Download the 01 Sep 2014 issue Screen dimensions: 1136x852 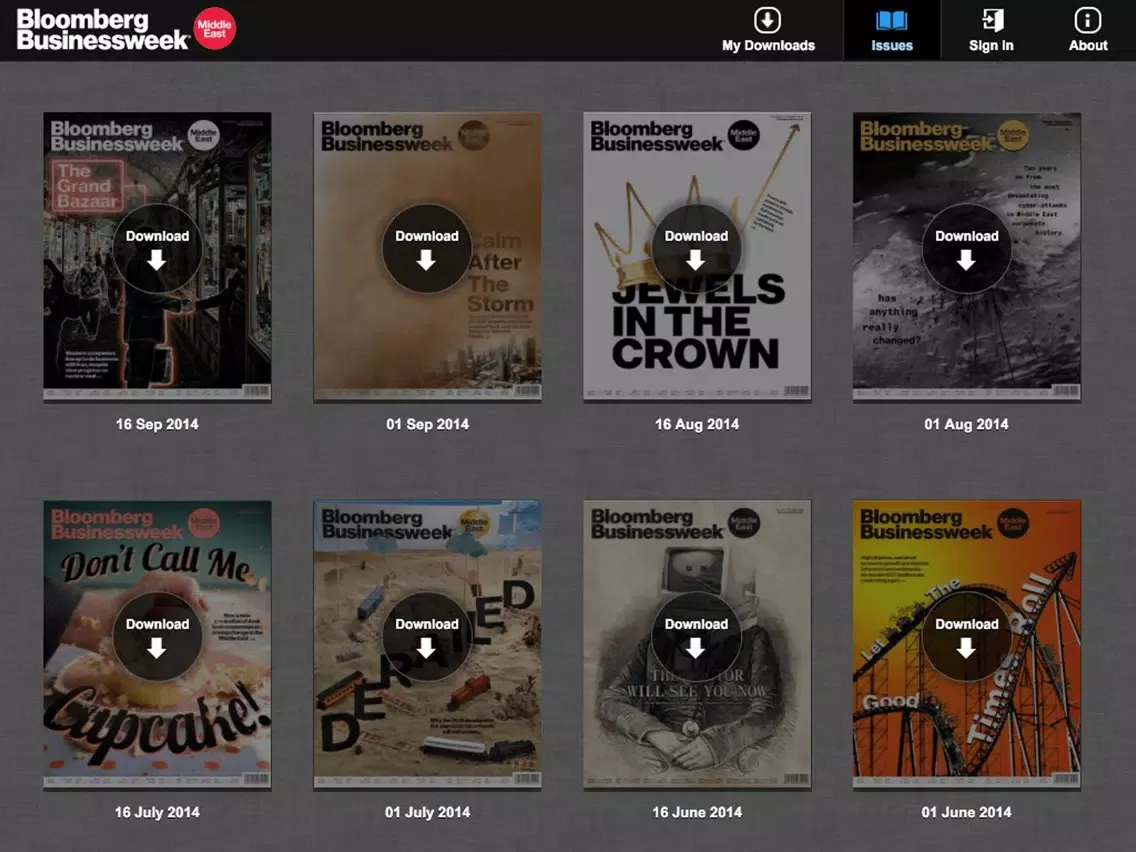tap(427, 248)
